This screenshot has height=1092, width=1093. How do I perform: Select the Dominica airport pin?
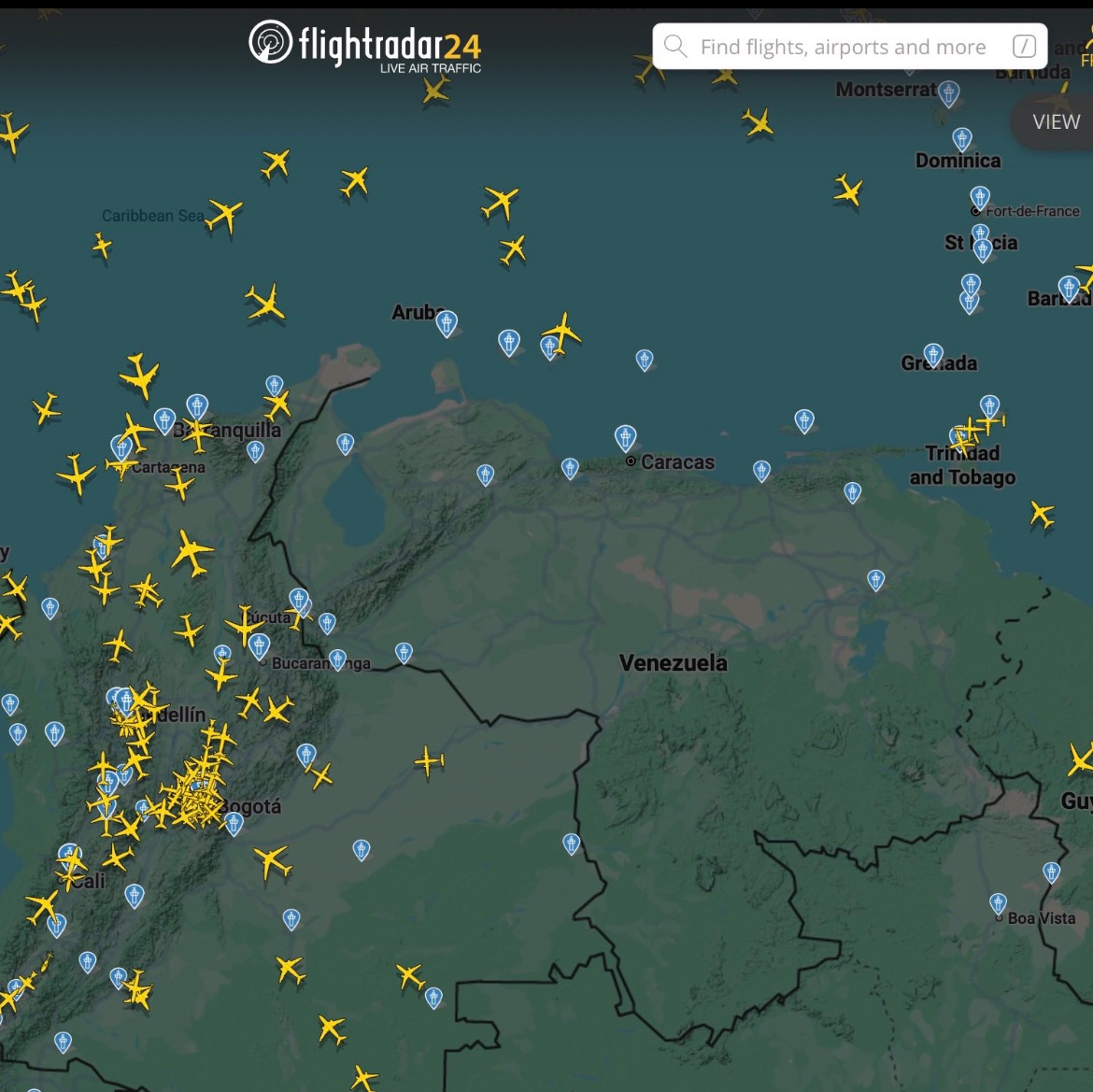(x=962, y=139)
